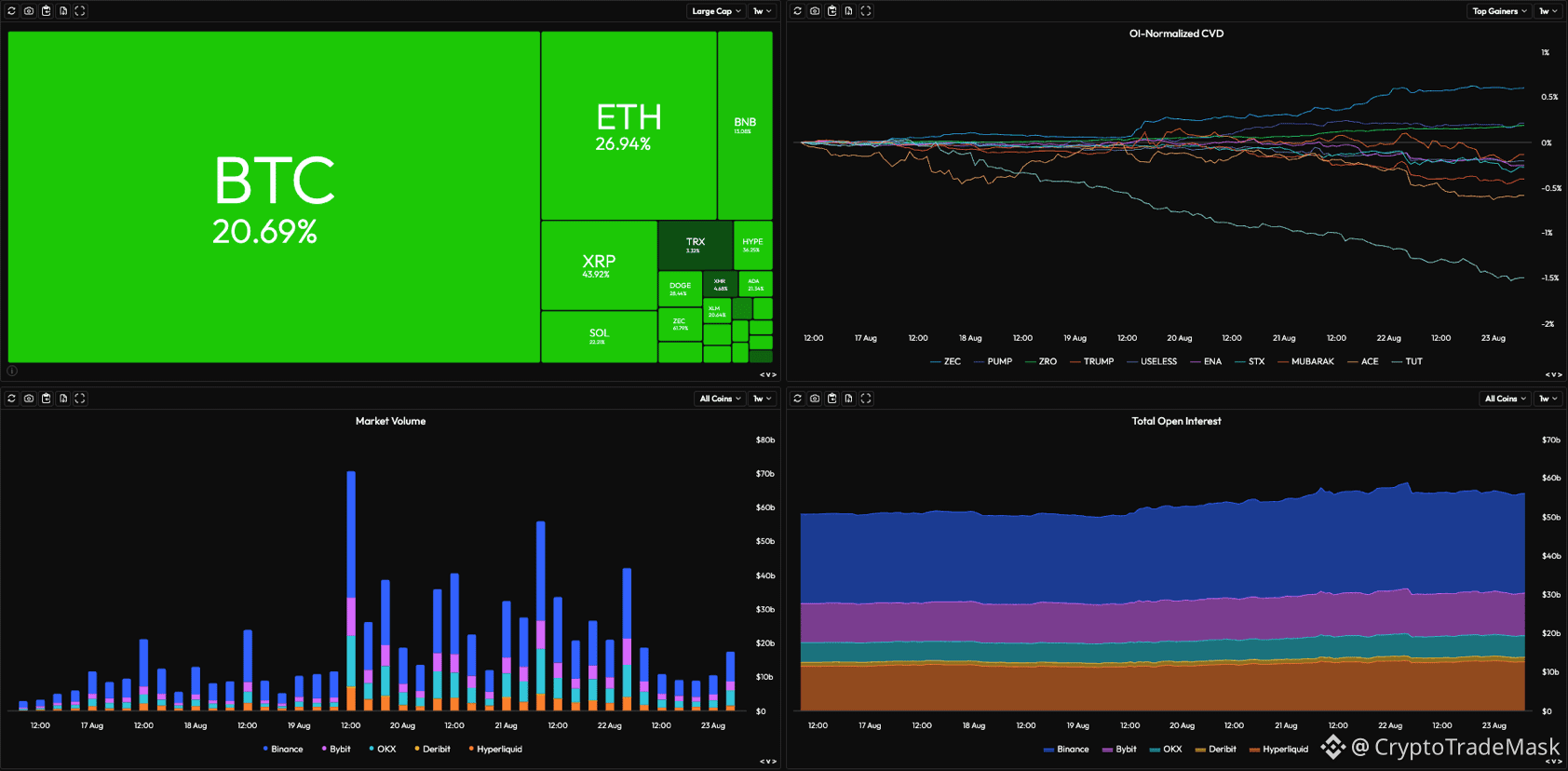The image size is (1568, 771).
Task: Refresh the large cap heatmap panel
Action: (x=12, y=11)
